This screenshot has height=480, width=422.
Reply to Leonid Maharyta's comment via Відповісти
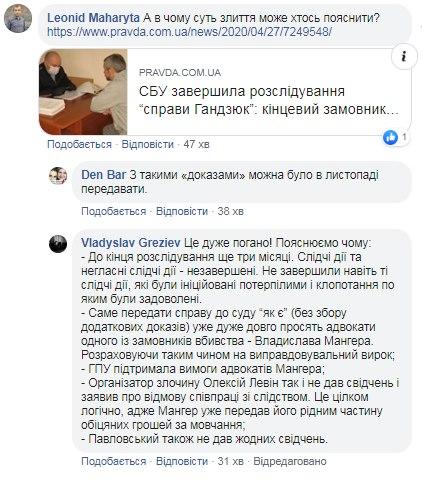point(148,144)
